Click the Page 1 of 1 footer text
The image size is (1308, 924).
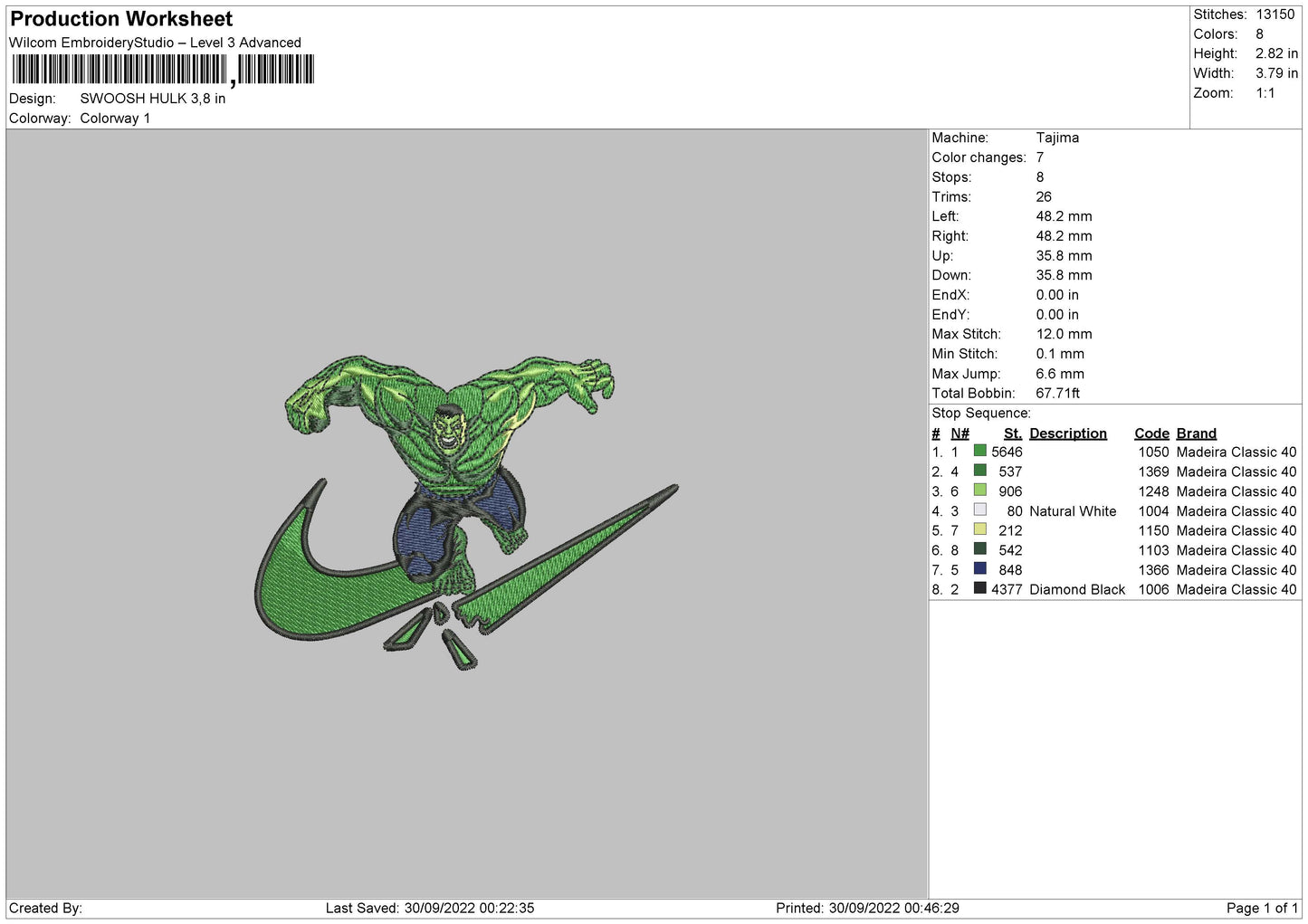pyautogui.click(x=1261, y=908)
